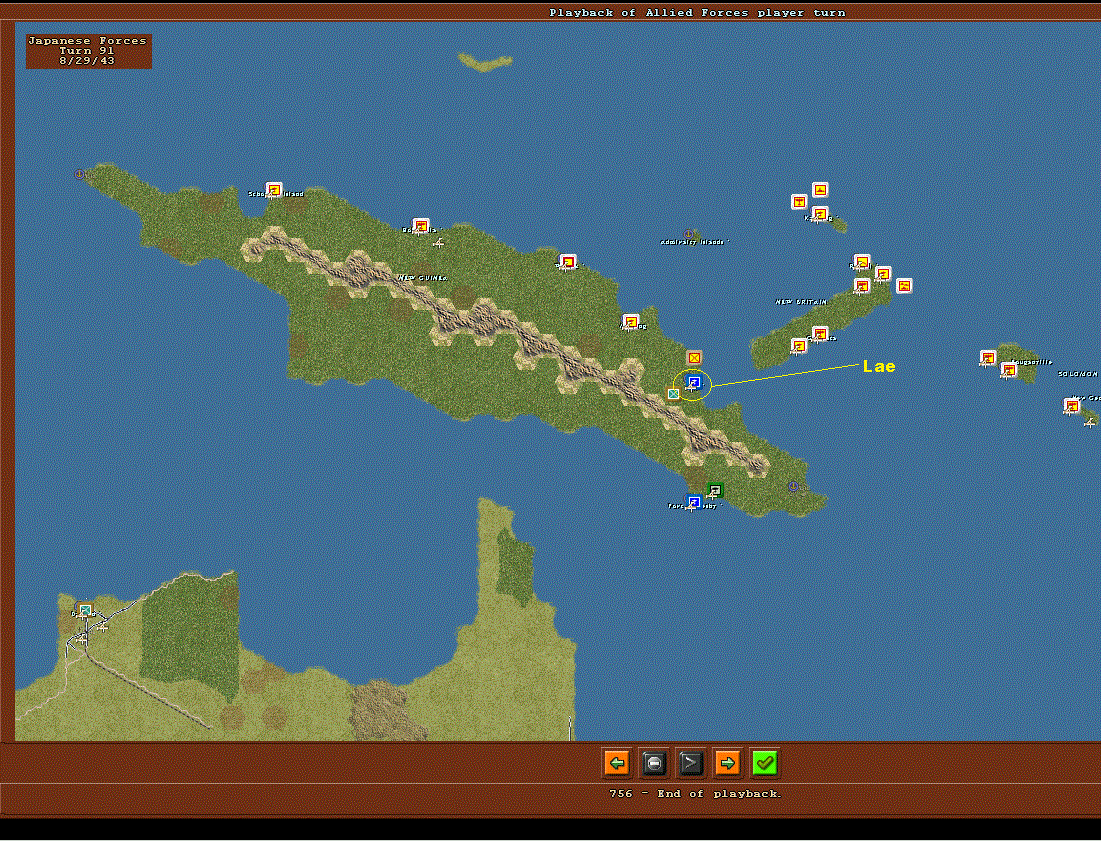The width and height of the screenshot is (1101, 841).
Task: Click the Japanese Forces turn 91 info box
Action: coord(88,51)
